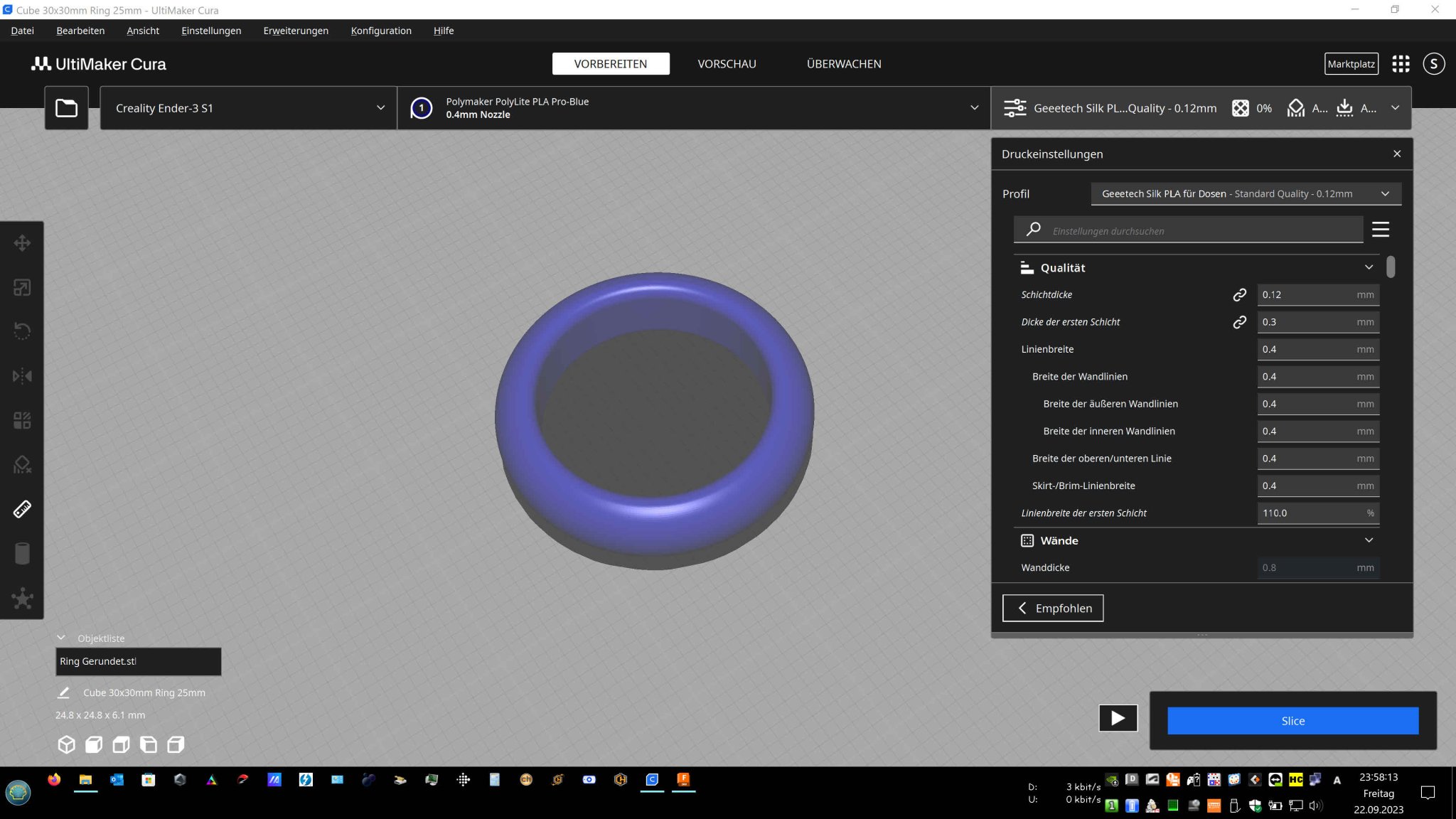
Task: Switch to 3D perspective view cube icon
Action: (x=66, y=744)
